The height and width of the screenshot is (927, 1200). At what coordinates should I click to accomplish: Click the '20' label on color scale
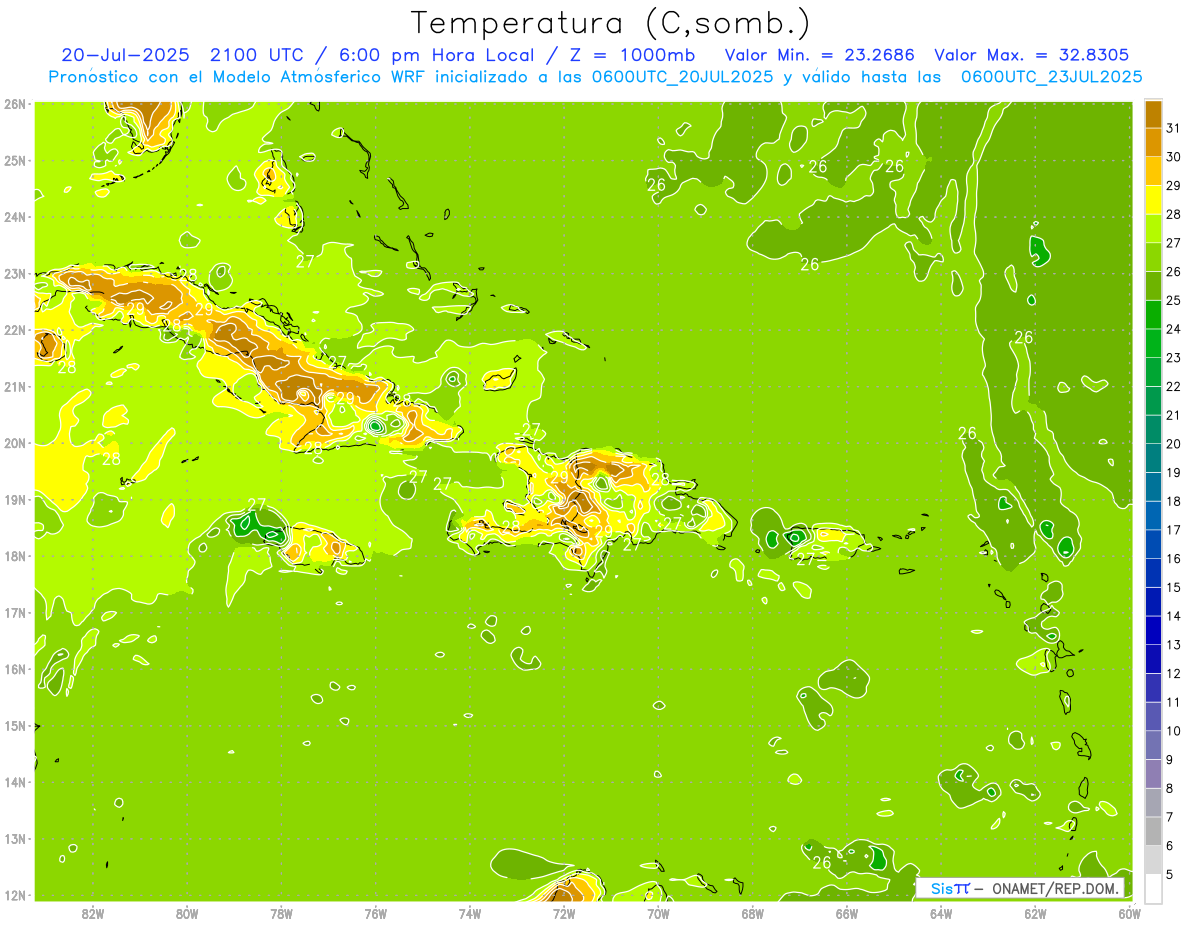click(1173, 444)
